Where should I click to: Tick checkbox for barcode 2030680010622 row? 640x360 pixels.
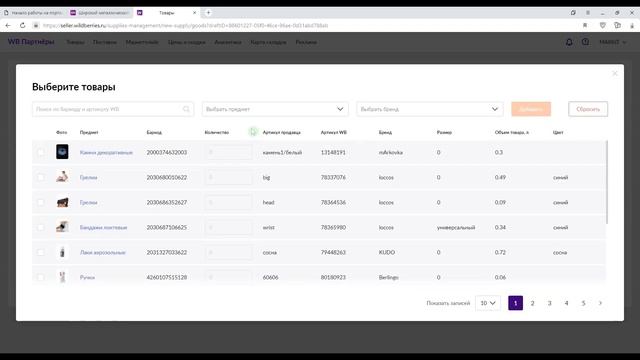coord(40,177)
